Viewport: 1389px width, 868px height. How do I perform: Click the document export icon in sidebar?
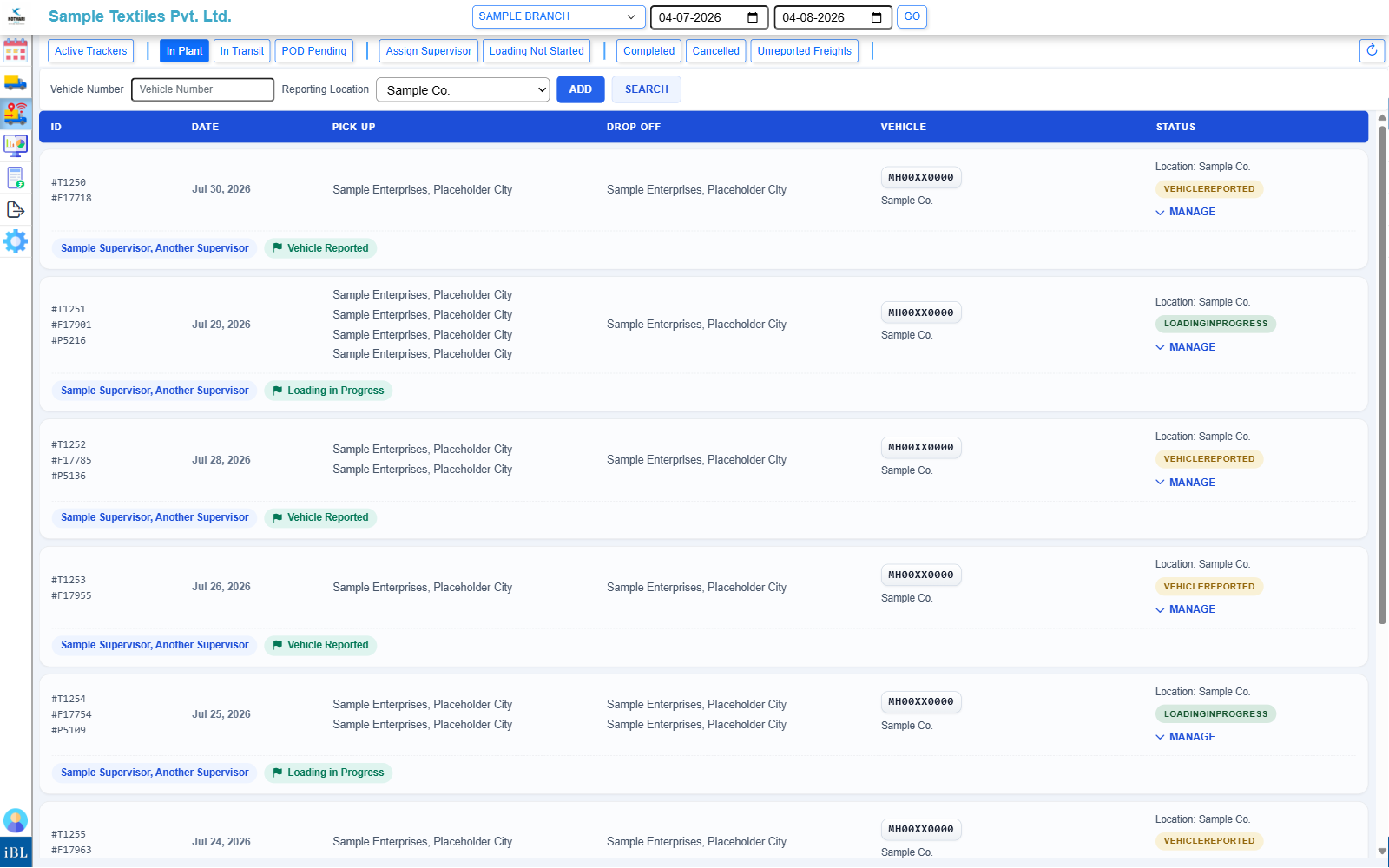(x=16, y=209)
